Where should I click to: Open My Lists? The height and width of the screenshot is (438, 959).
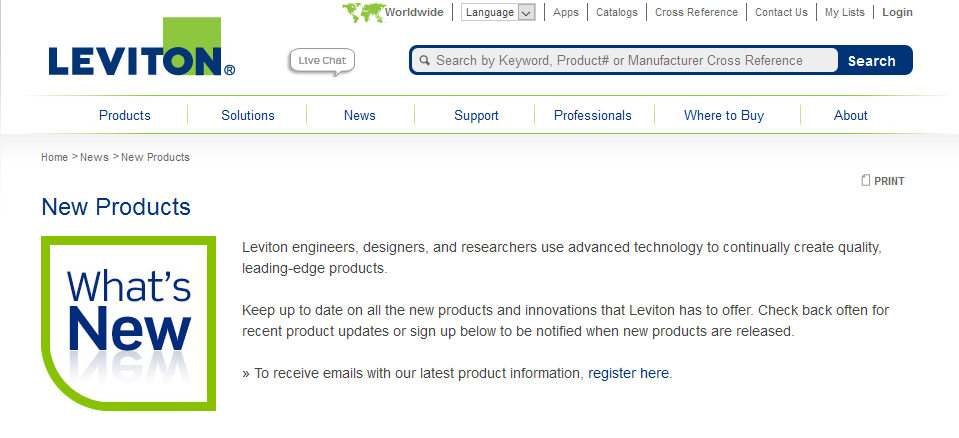[846, 13]
